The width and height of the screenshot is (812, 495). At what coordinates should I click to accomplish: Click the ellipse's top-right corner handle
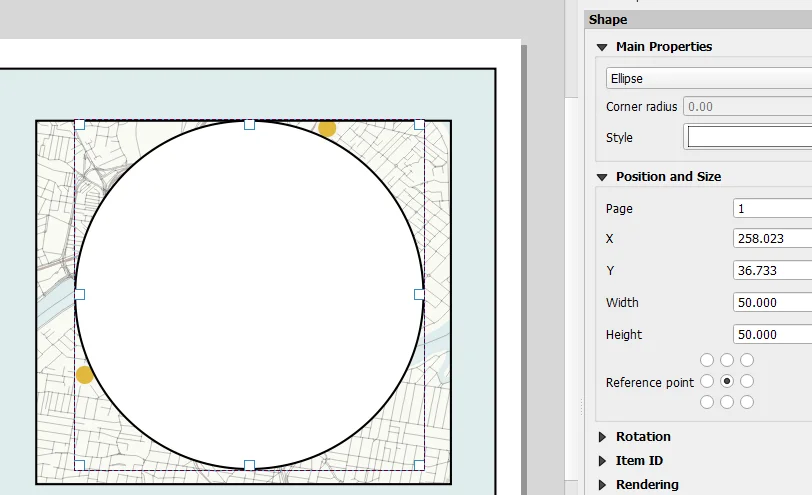tap(419, 125)
